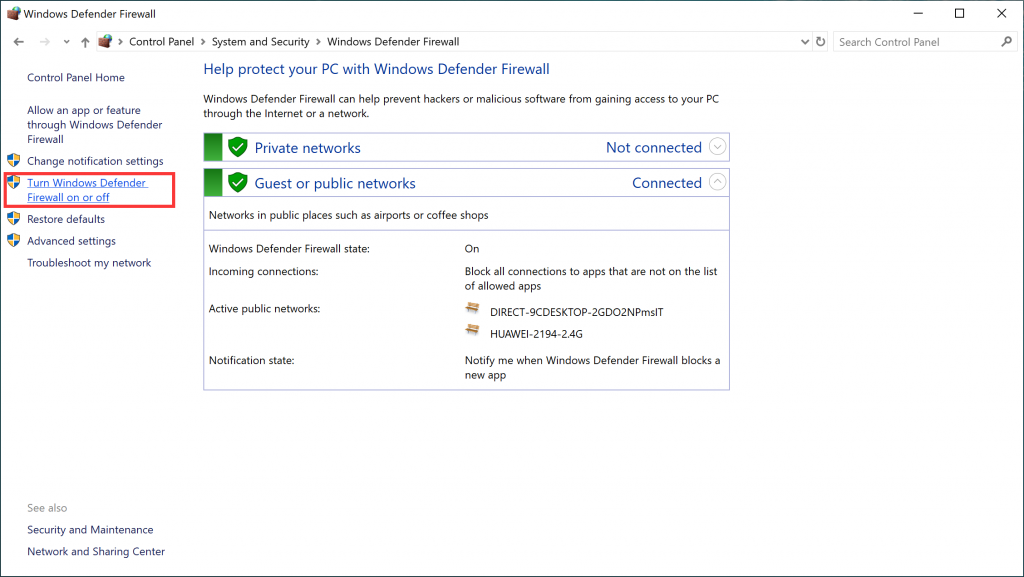Select Control Panel in the breadcrumb
The width and height of the screenshot is (1024, 577).
coord(161,41)
